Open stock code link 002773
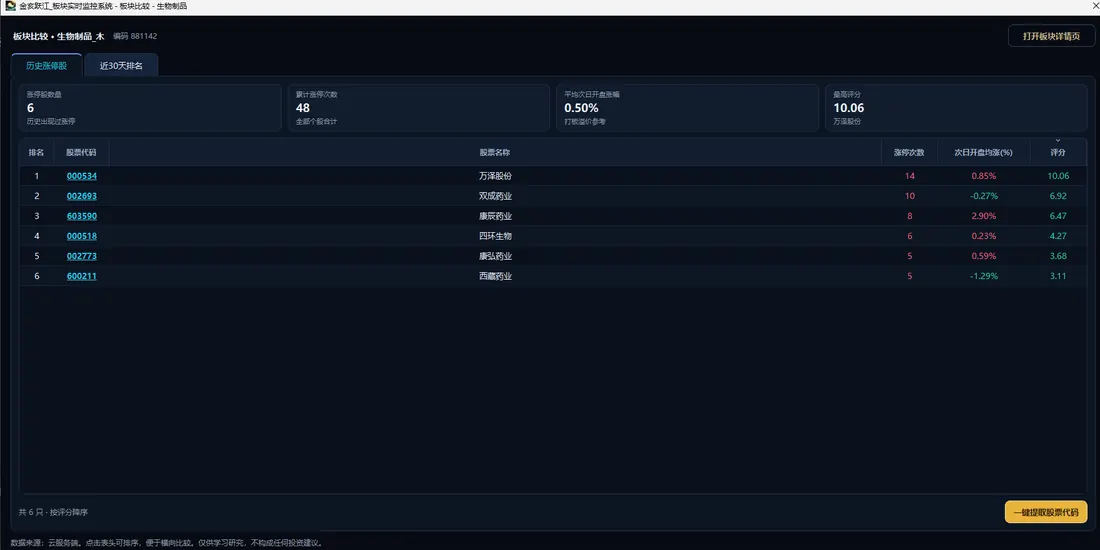The image size is (1100, 550). pos(81,256)
